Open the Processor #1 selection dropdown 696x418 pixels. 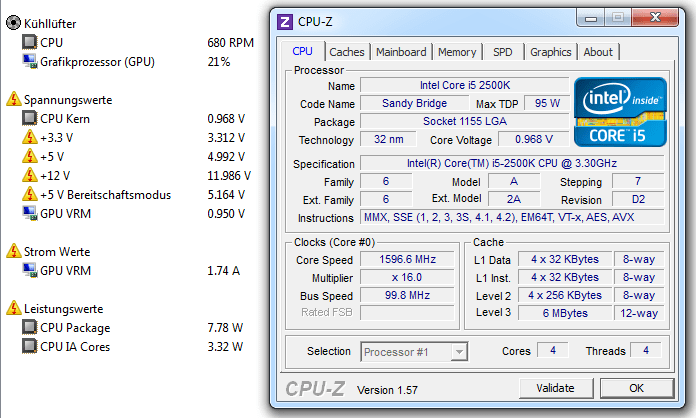pyautogui.click(x=414, y=351)
